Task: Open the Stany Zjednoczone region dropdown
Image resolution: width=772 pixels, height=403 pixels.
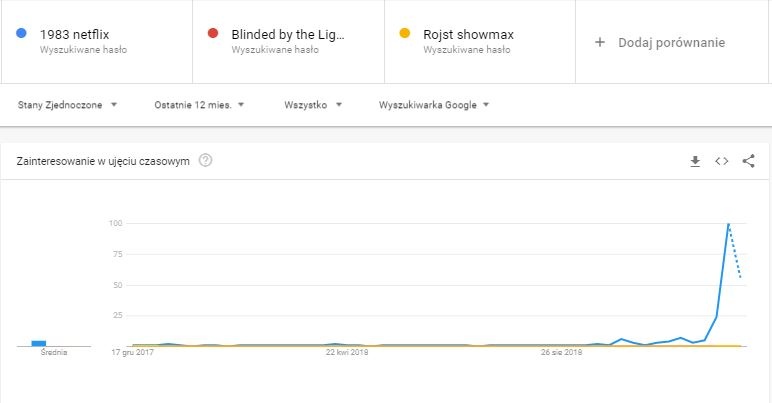Action: (67, 105)
